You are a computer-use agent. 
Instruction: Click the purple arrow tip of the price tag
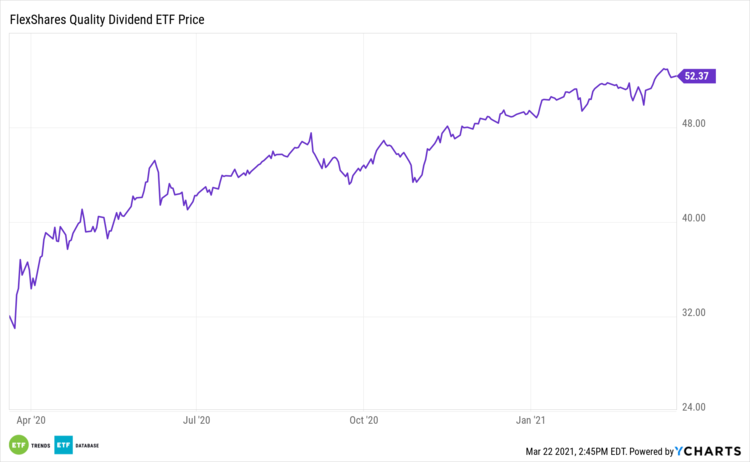click(679, 75)
